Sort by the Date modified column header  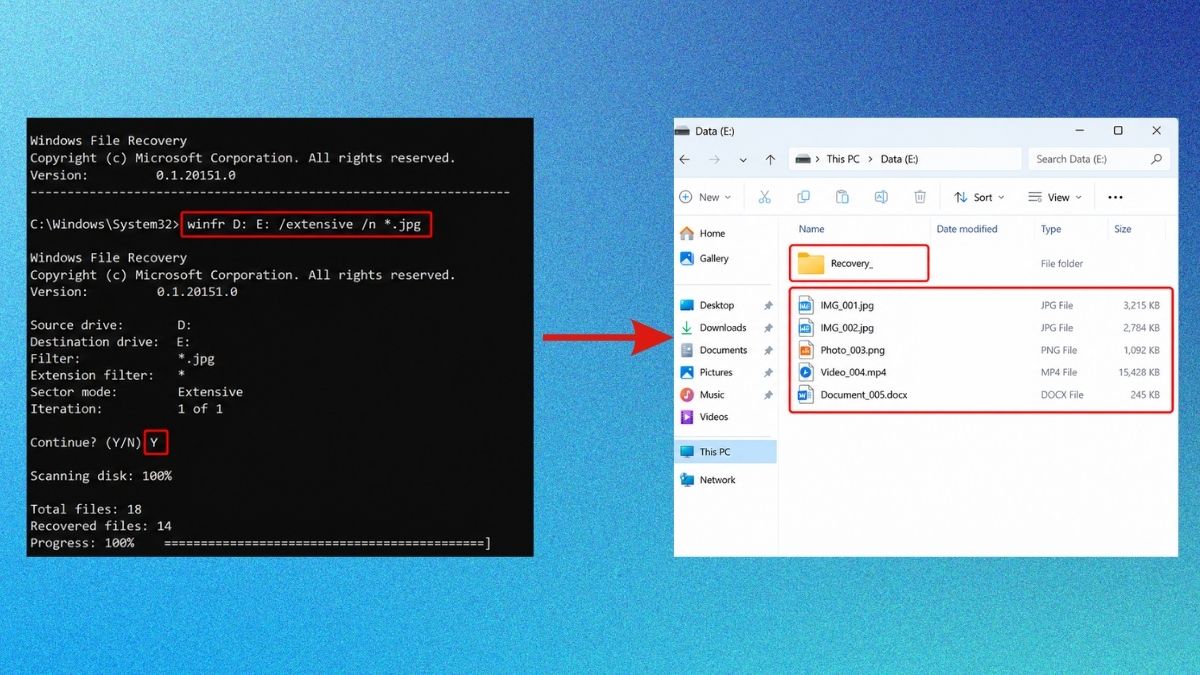(x=967, y=229)
